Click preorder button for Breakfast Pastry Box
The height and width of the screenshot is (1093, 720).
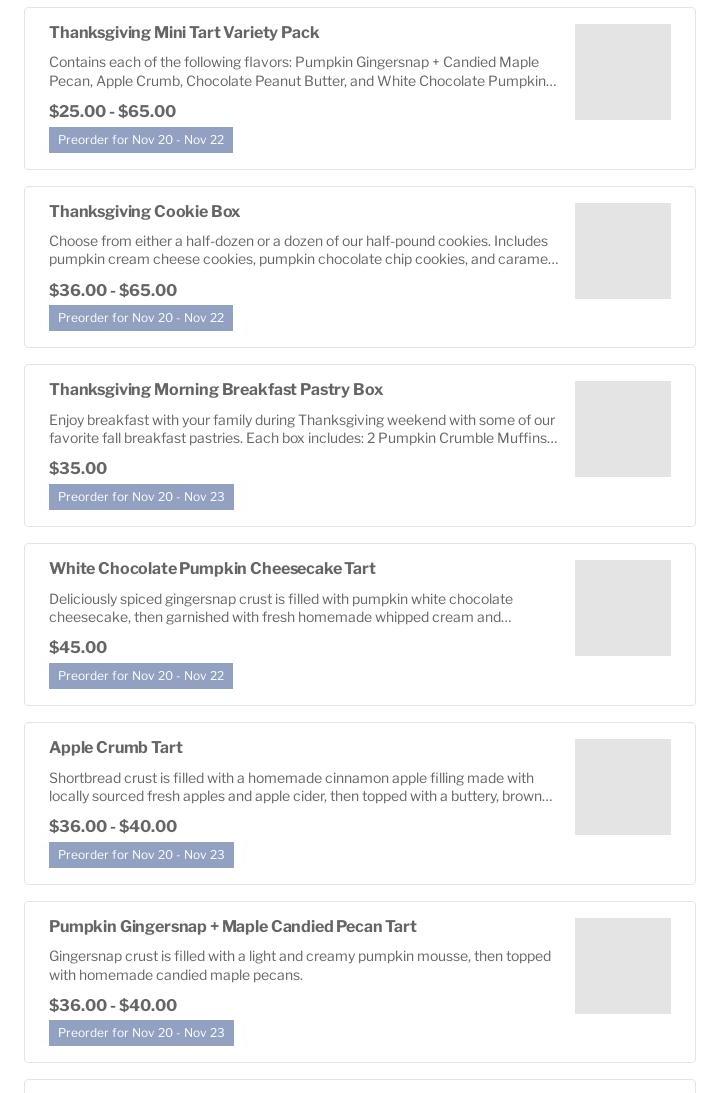(x=141, y=497)
